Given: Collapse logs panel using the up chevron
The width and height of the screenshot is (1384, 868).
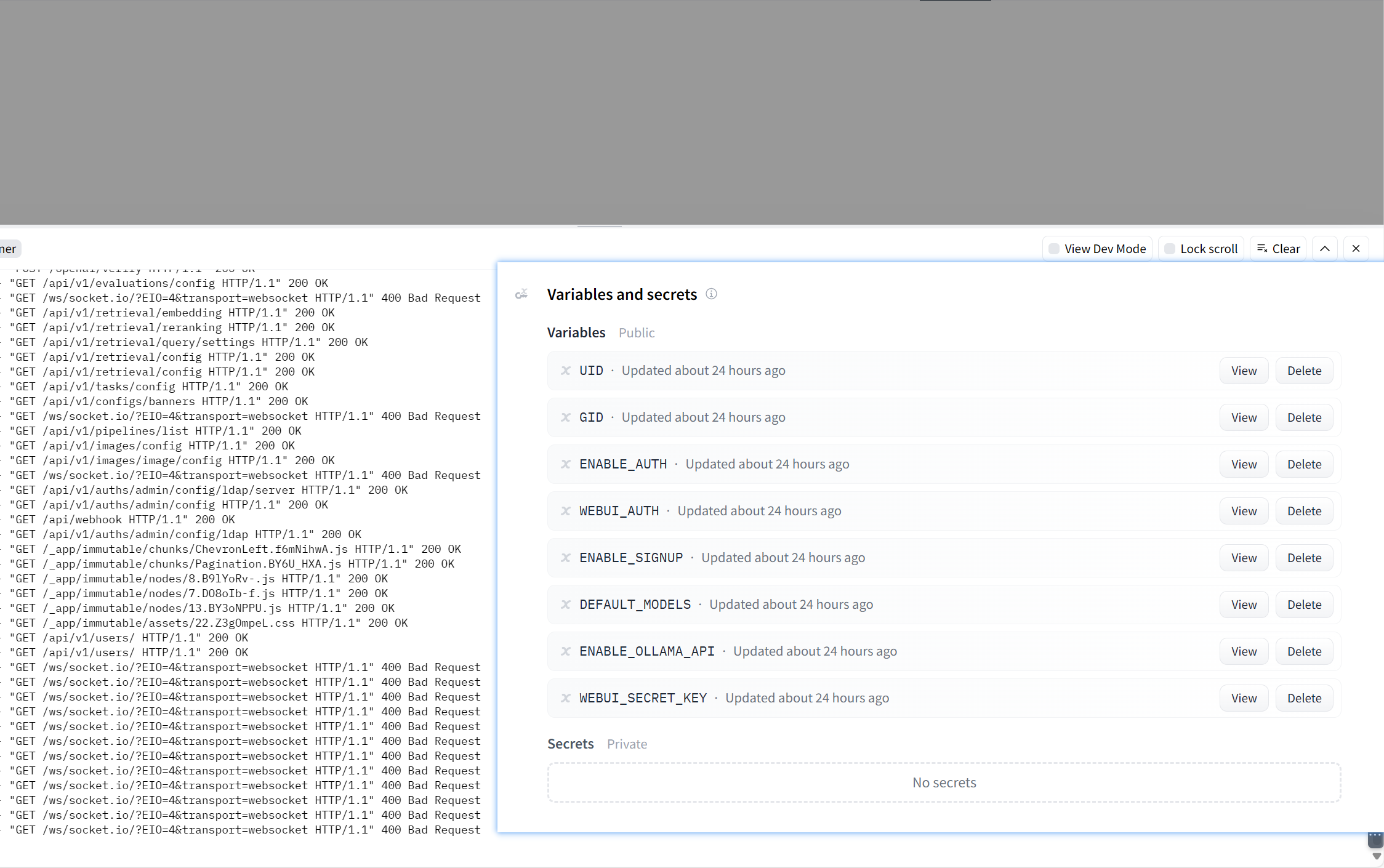Looking at the screenshot, I should pyautogui.click(x=1325, y=249).
